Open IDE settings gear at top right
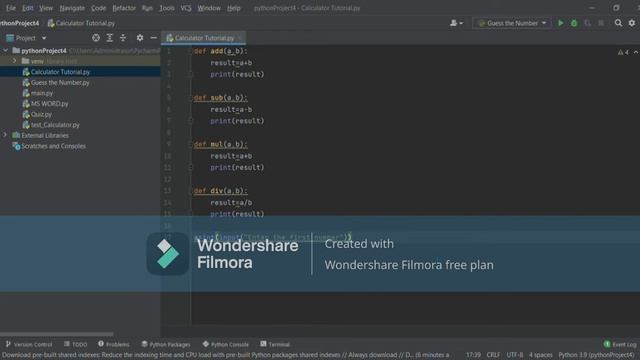Viewport: 640px width, 360px height. (632, 23)
